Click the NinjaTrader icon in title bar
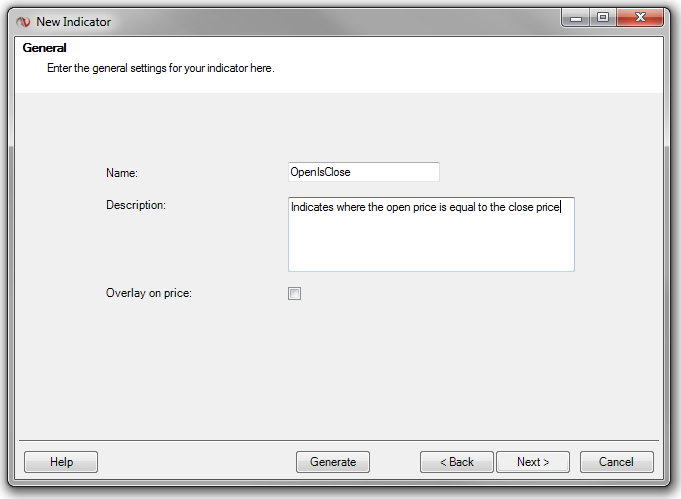This screenshot has width=681, height=499. click(23, 21)
